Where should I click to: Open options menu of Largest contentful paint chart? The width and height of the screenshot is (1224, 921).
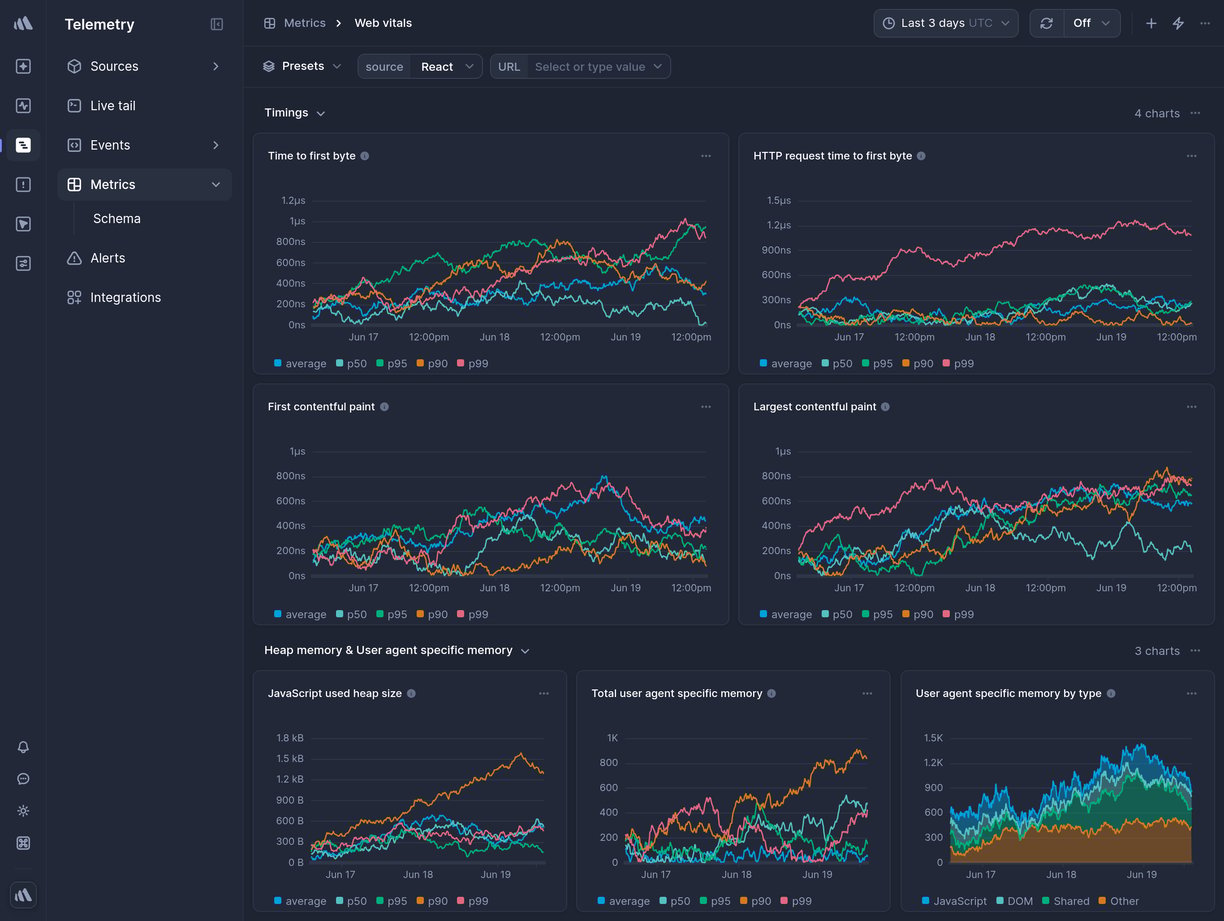1191,407
